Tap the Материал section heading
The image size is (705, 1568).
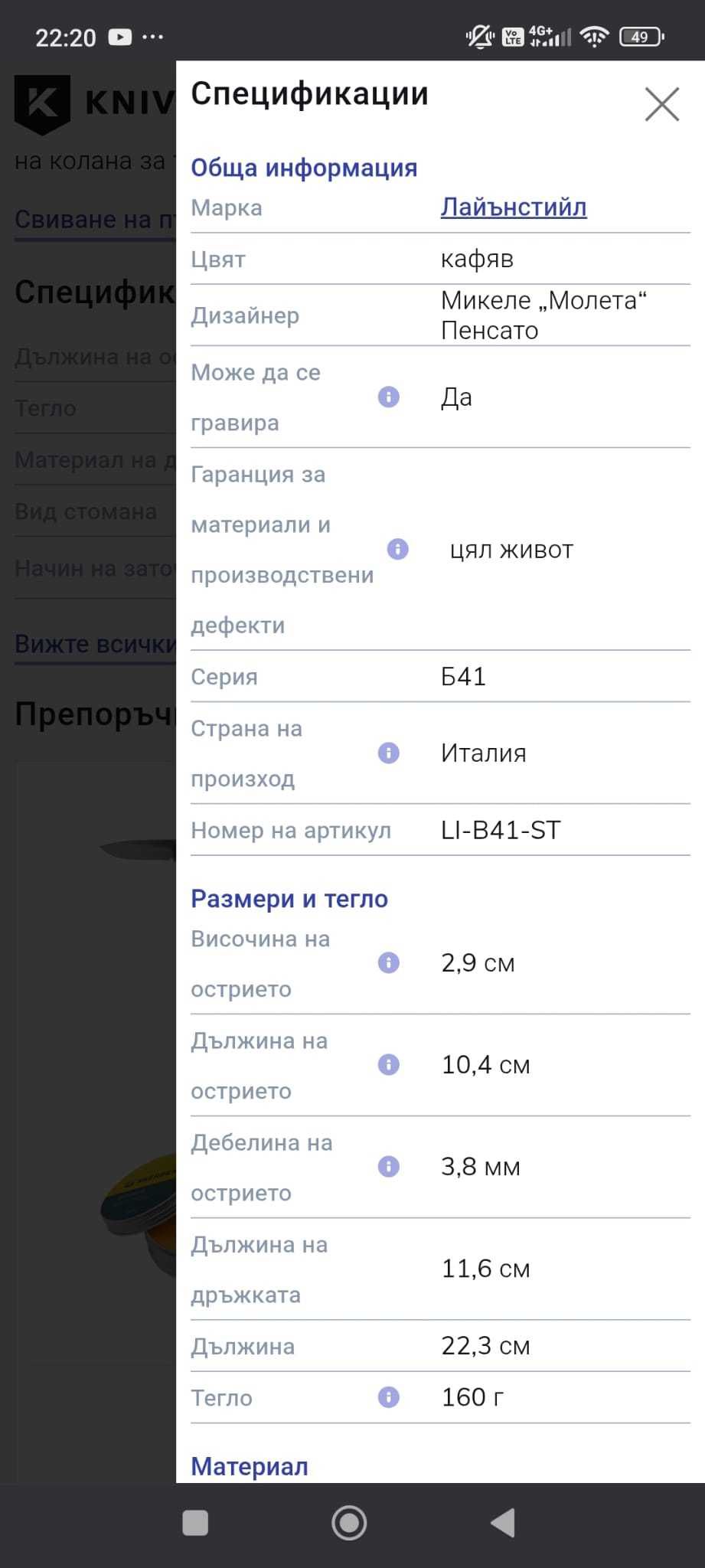[x=250, y=1466]
